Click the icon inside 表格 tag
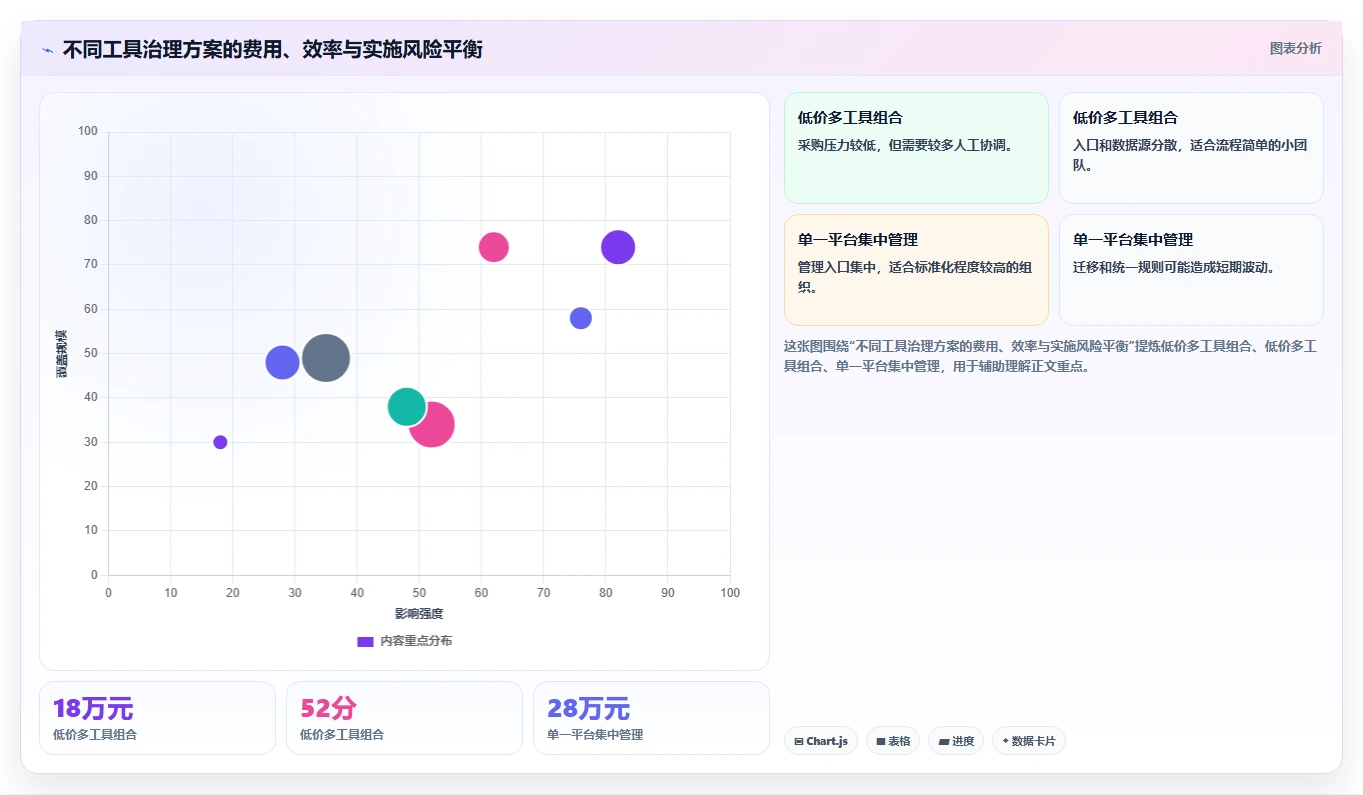 click(881, 742)
